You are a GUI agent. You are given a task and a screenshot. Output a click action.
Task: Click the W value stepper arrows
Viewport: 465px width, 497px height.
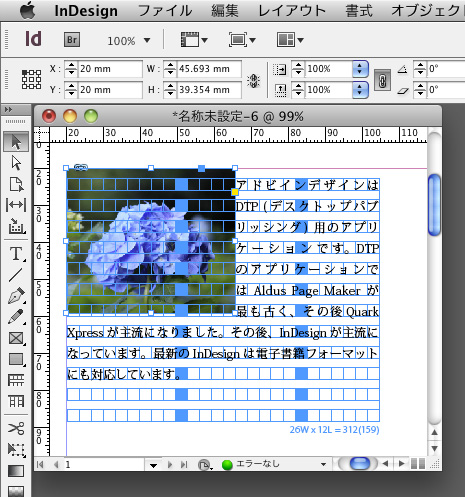tap(170, 69)
